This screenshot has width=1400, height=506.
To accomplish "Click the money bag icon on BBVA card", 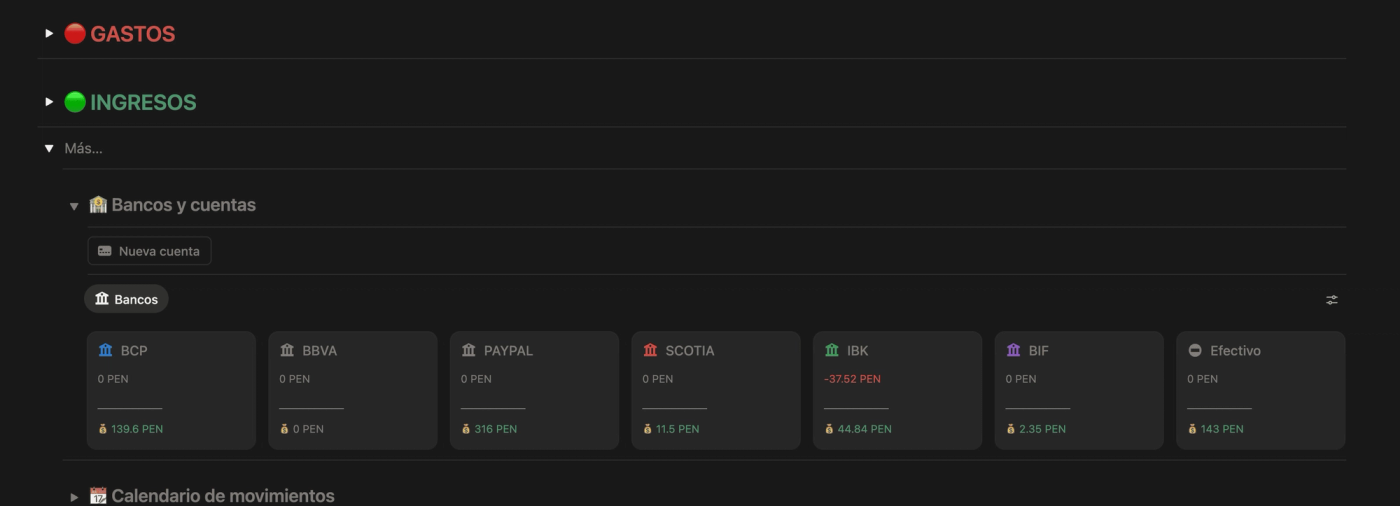I will 284,429.
